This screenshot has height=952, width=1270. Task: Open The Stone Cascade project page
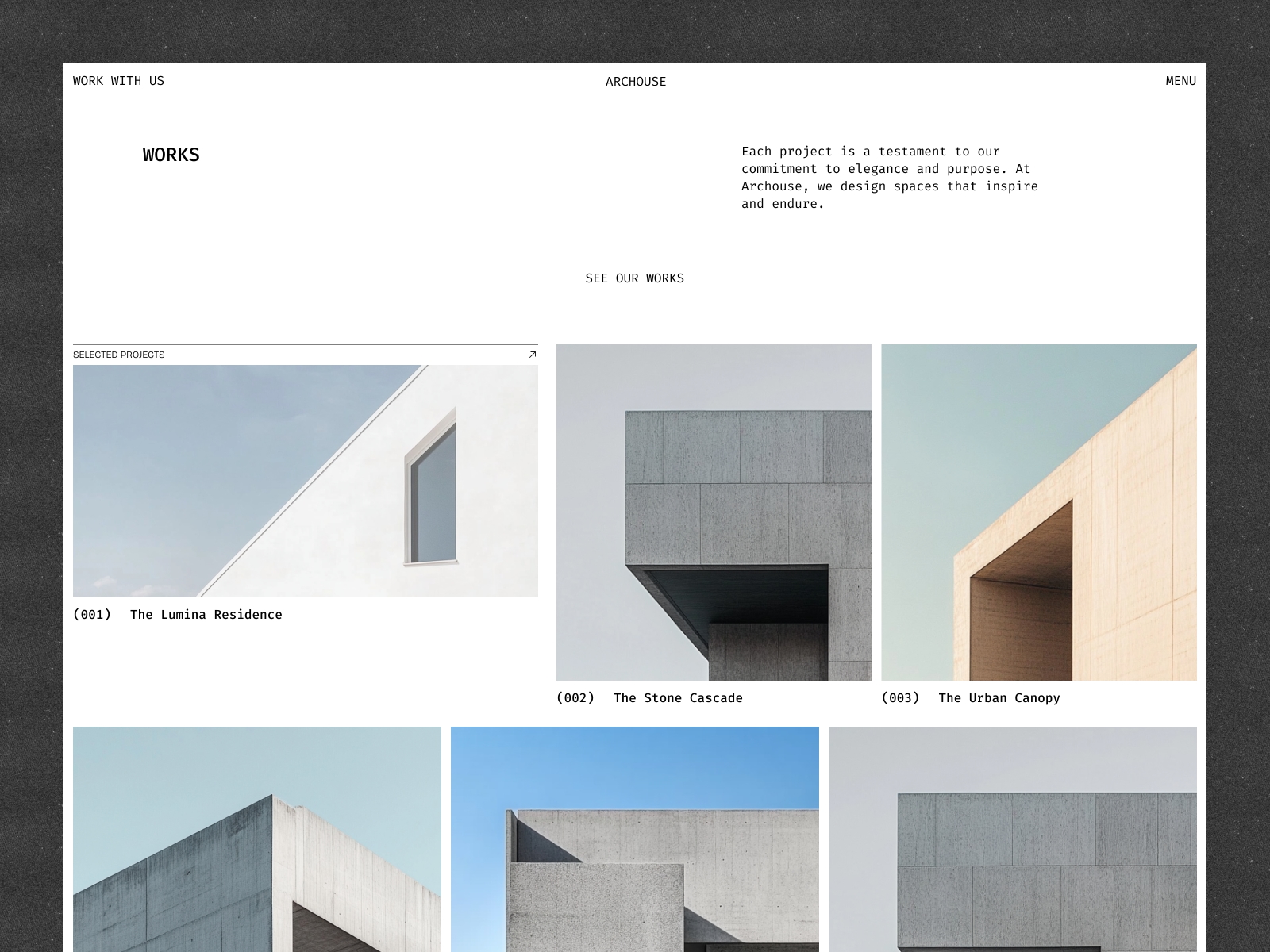[x=678, y=697]
